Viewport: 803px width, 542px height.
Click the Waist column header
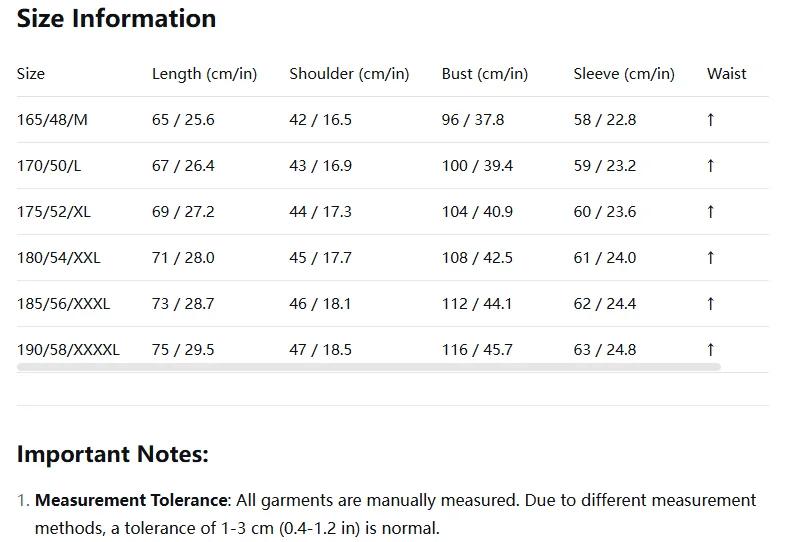[x=727, y=74]
